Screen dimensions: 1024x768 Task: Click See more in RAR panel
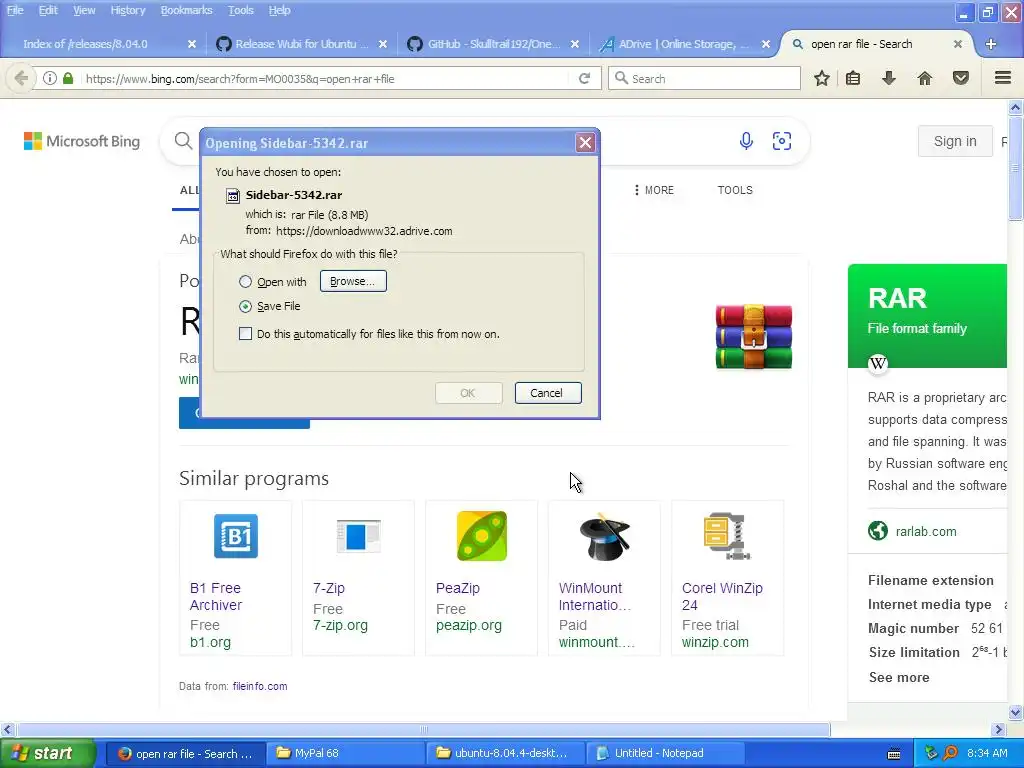(x=899, y=677)
